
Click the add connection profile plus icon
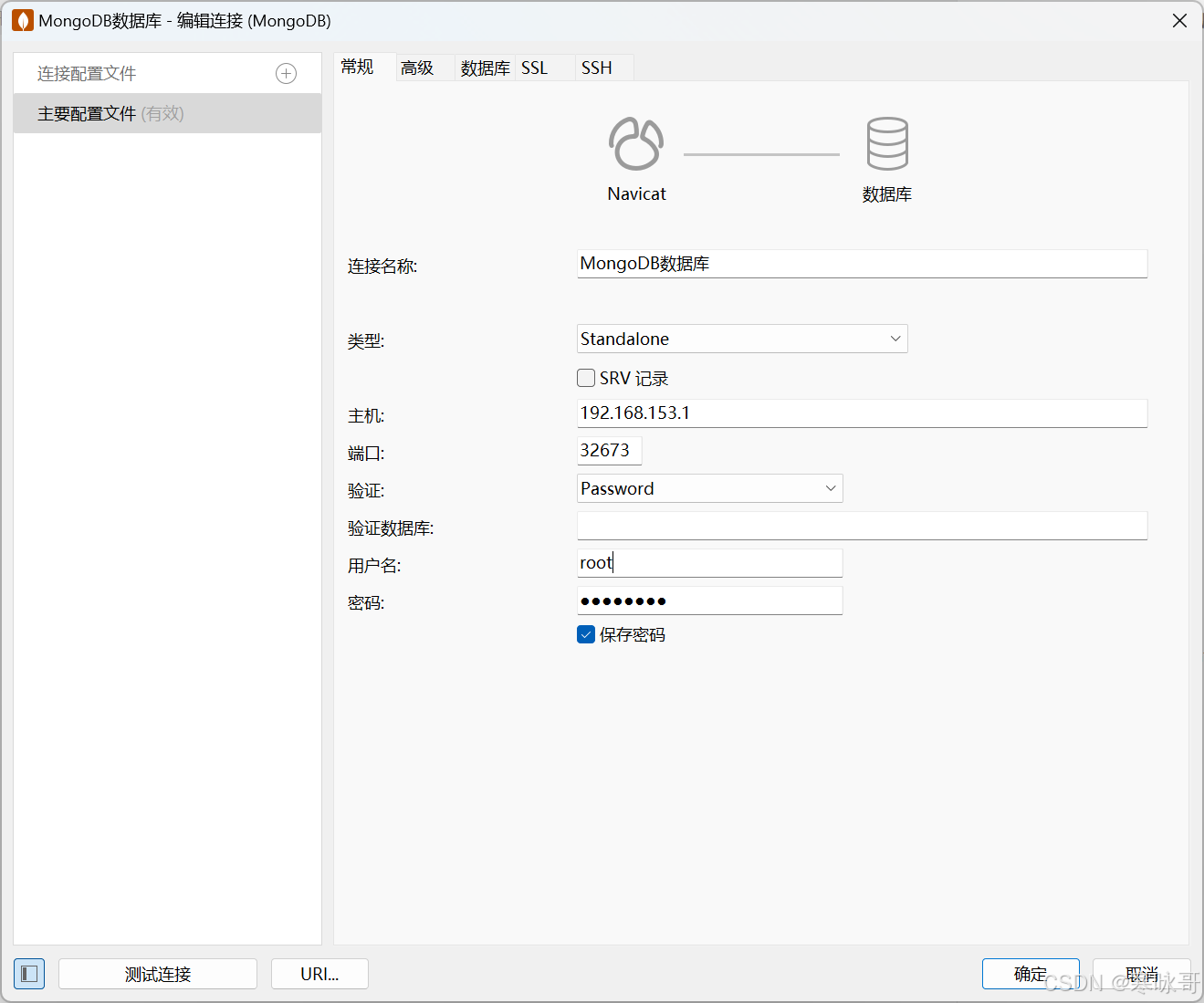[286, 74]
